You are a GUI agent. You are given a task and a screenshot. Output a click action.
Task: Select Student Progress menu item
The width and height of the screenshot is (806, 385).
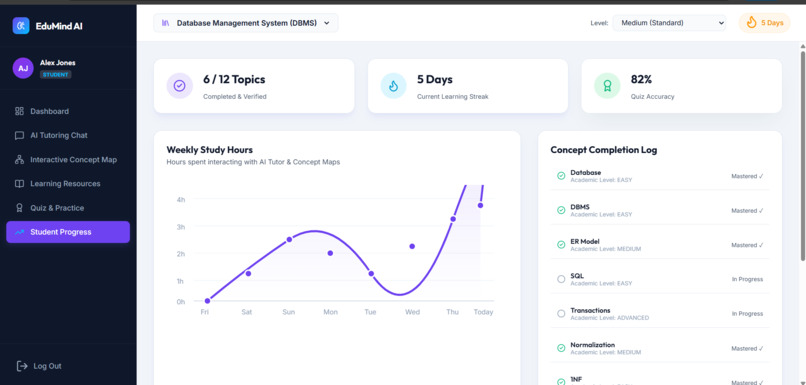click(68, 232)
